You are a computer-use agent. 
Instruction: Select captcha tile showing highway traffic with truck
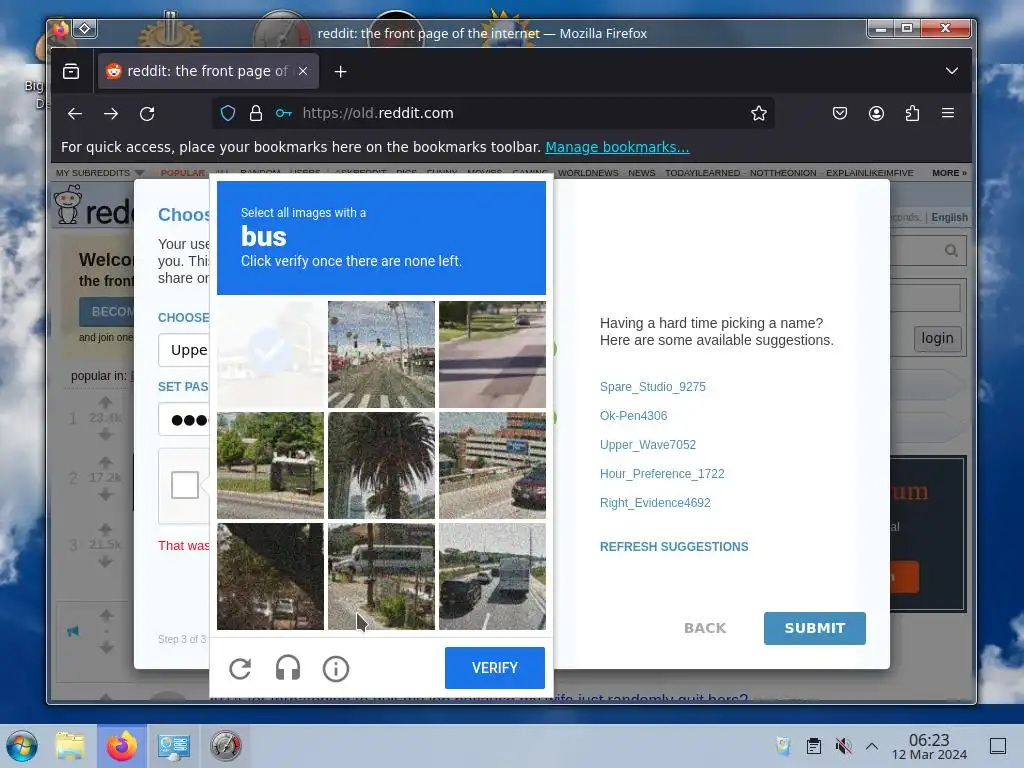(492, 576)
